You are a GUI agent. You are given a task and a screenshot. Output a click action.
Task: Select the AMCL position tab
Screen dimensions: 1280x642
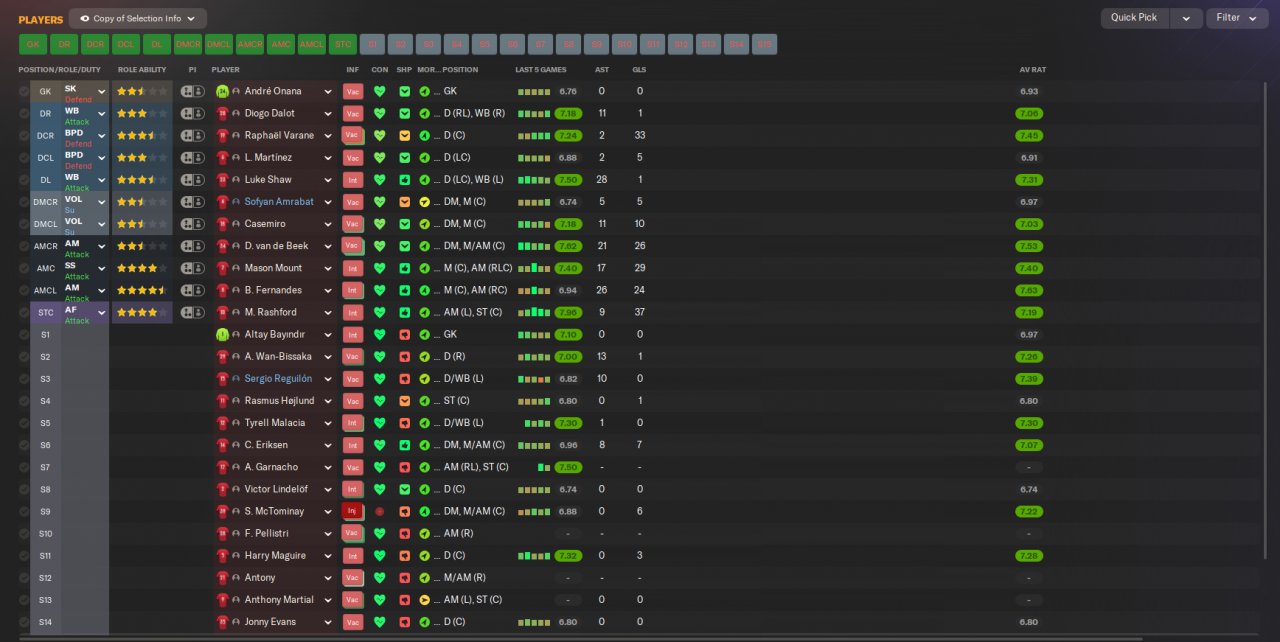312,44
